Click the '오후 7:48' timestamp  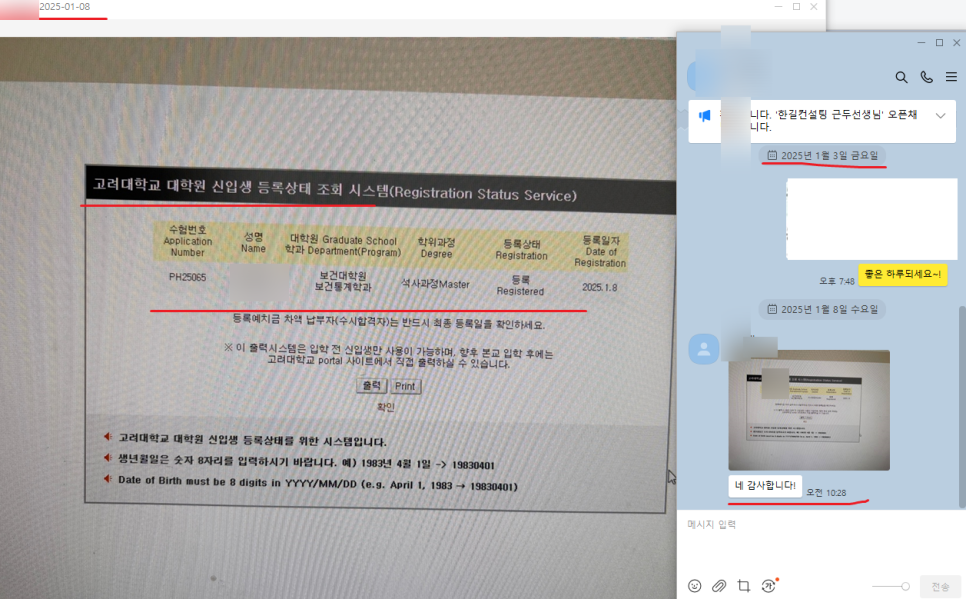click(x=837, y=281)
